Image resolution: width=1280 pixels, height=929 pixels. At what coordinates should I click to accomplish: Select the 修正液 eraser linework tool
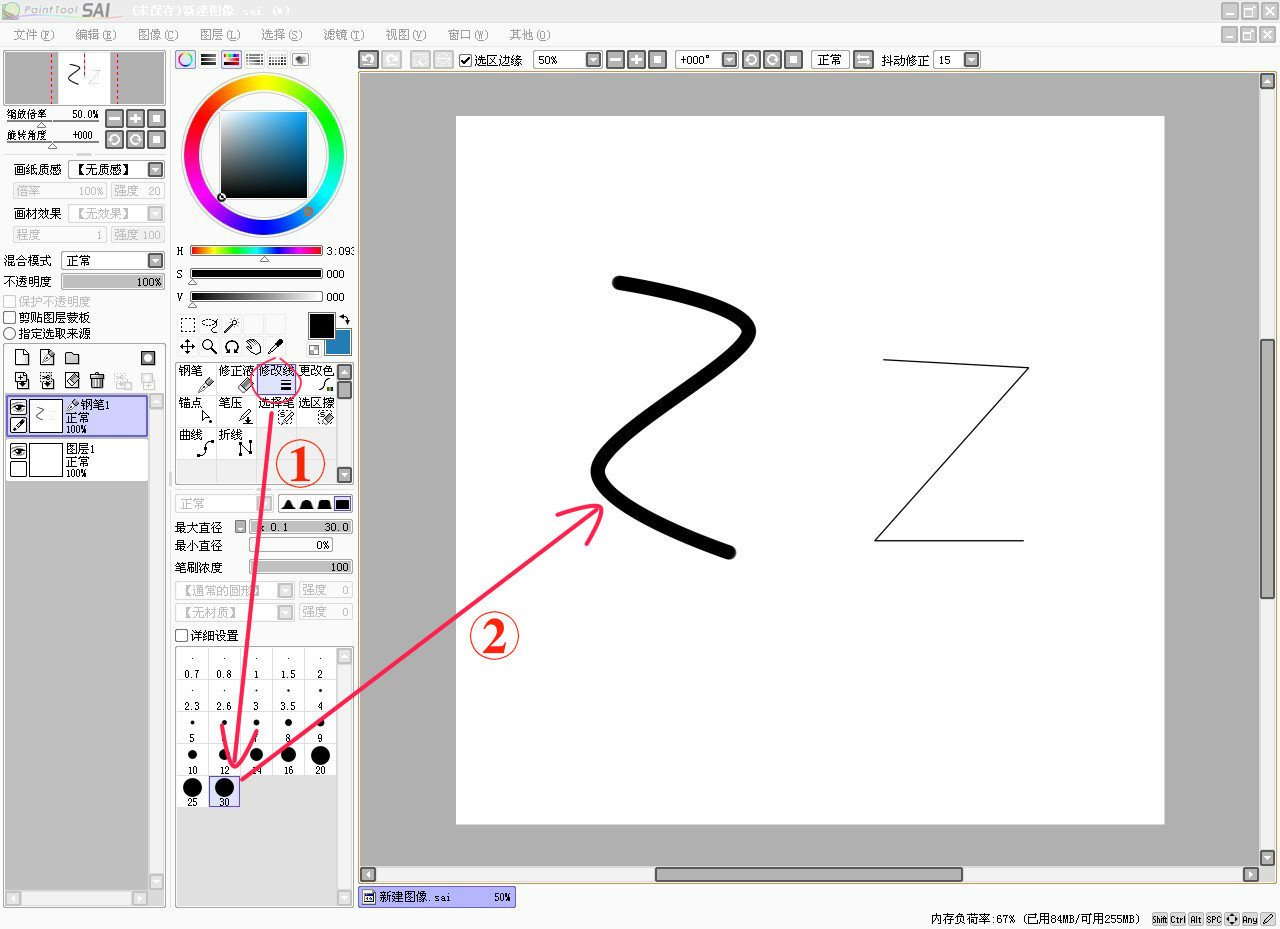tap(236, 378)
